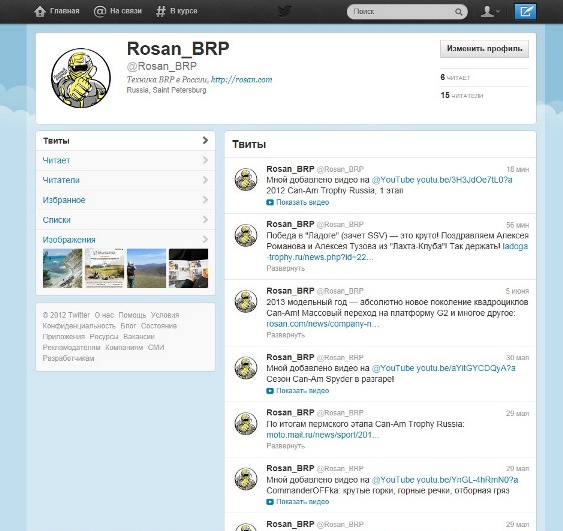Click the chevron next to Изображения

(205, 239)
